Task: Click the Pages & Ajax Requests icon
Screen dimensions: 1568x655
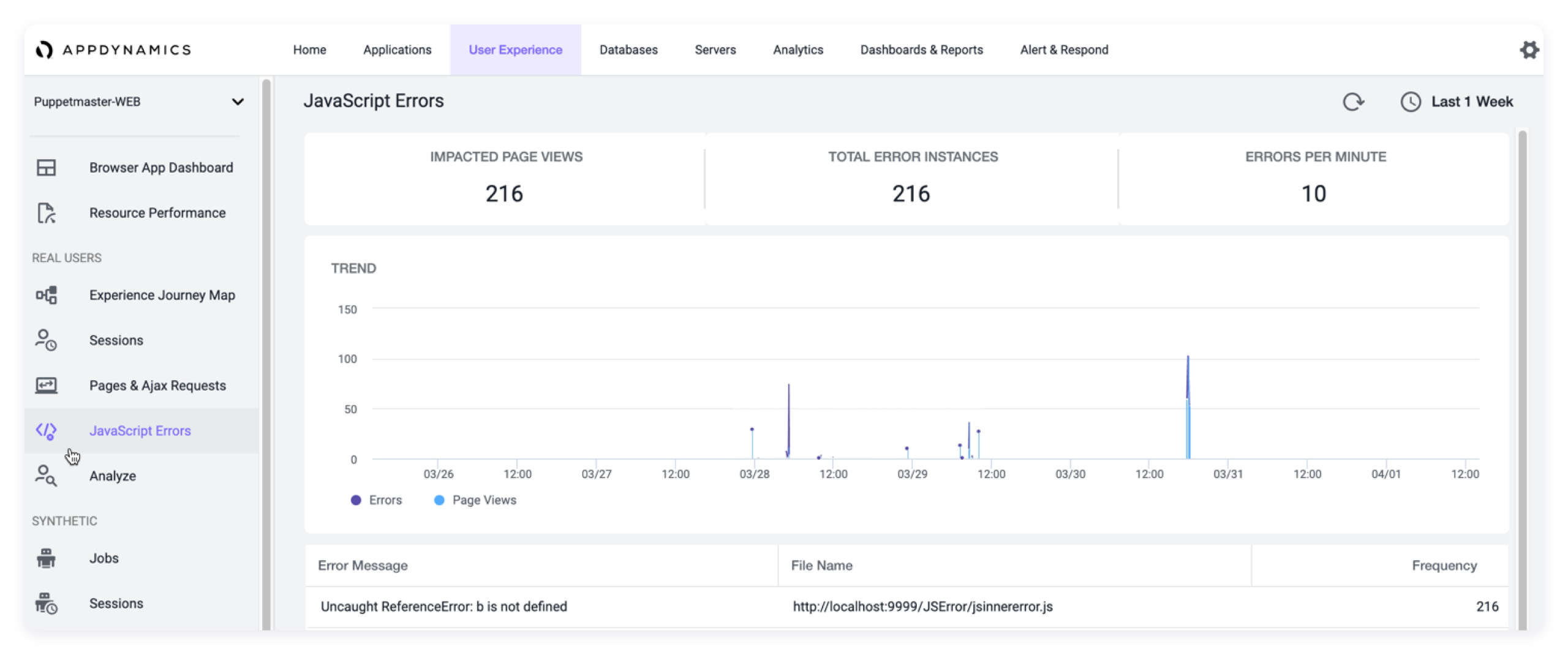Action: 46,385
